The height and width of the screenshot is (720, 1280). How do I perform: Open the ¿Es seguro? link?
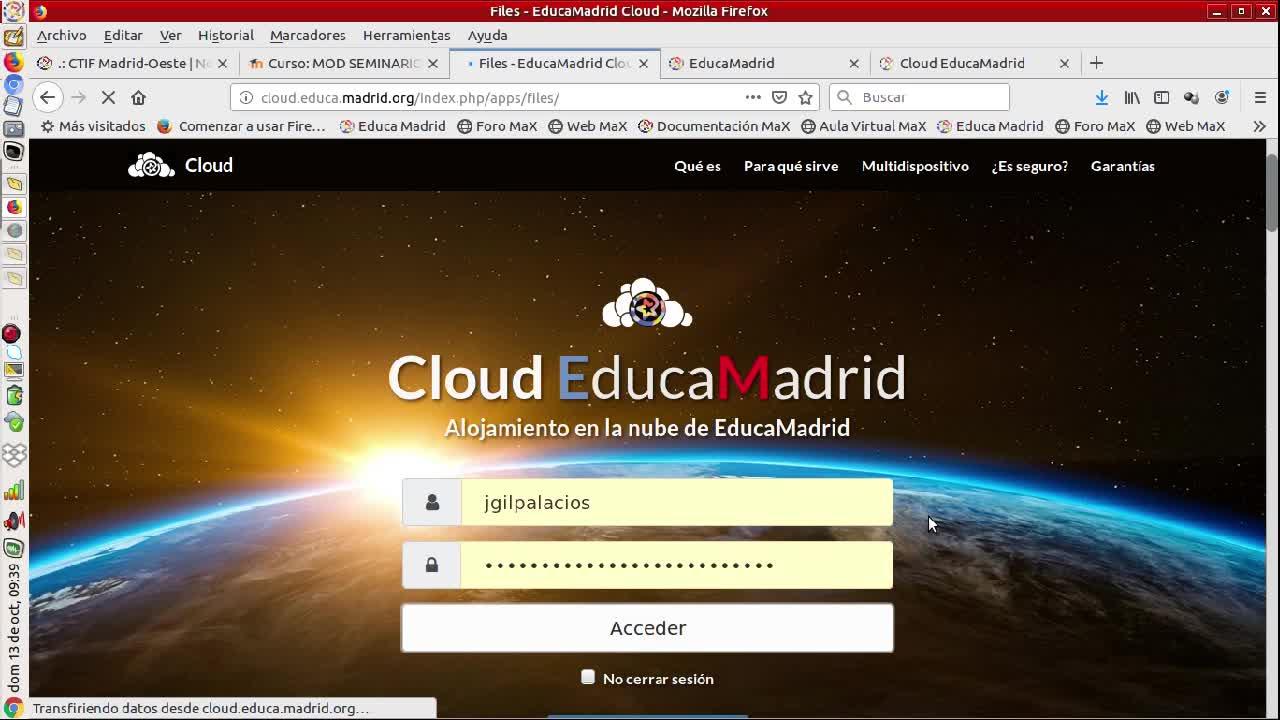[x=1030, y=166]
